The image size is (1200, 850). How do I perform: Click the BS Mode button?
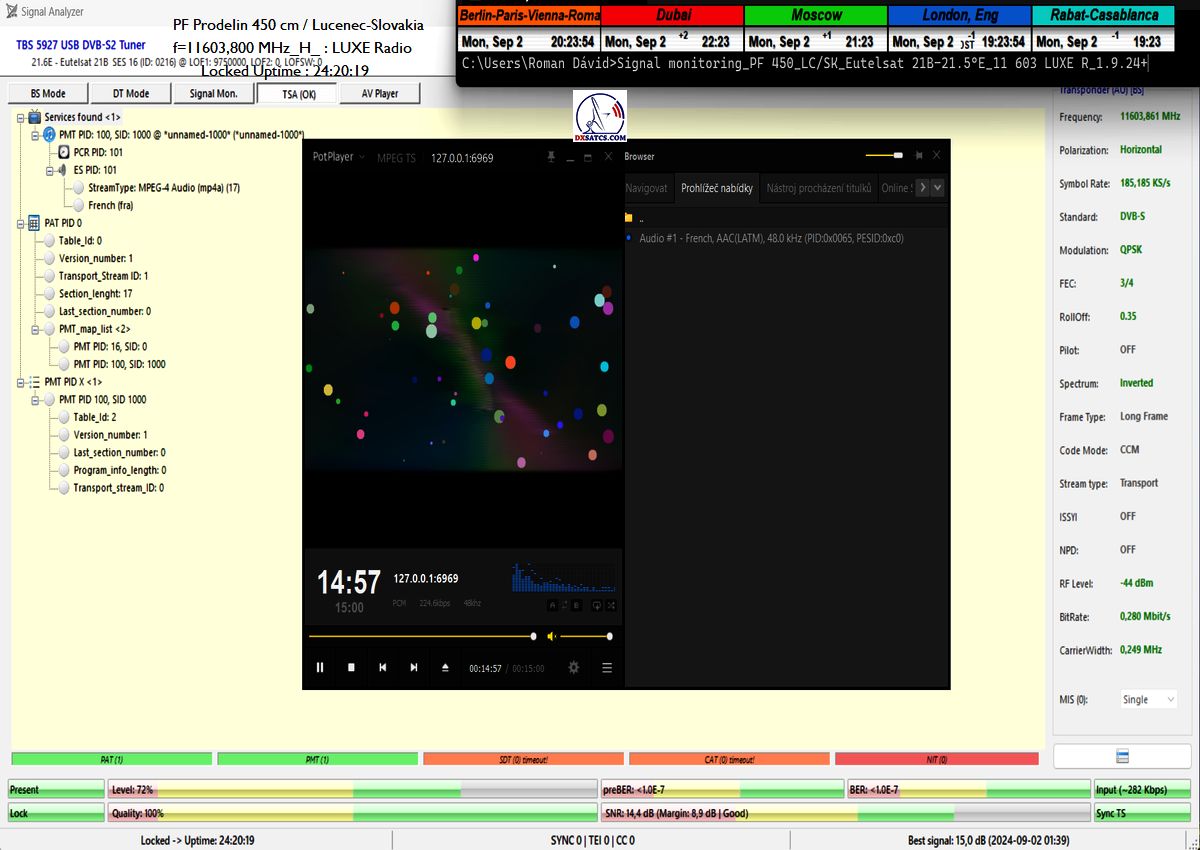point(48,94)
